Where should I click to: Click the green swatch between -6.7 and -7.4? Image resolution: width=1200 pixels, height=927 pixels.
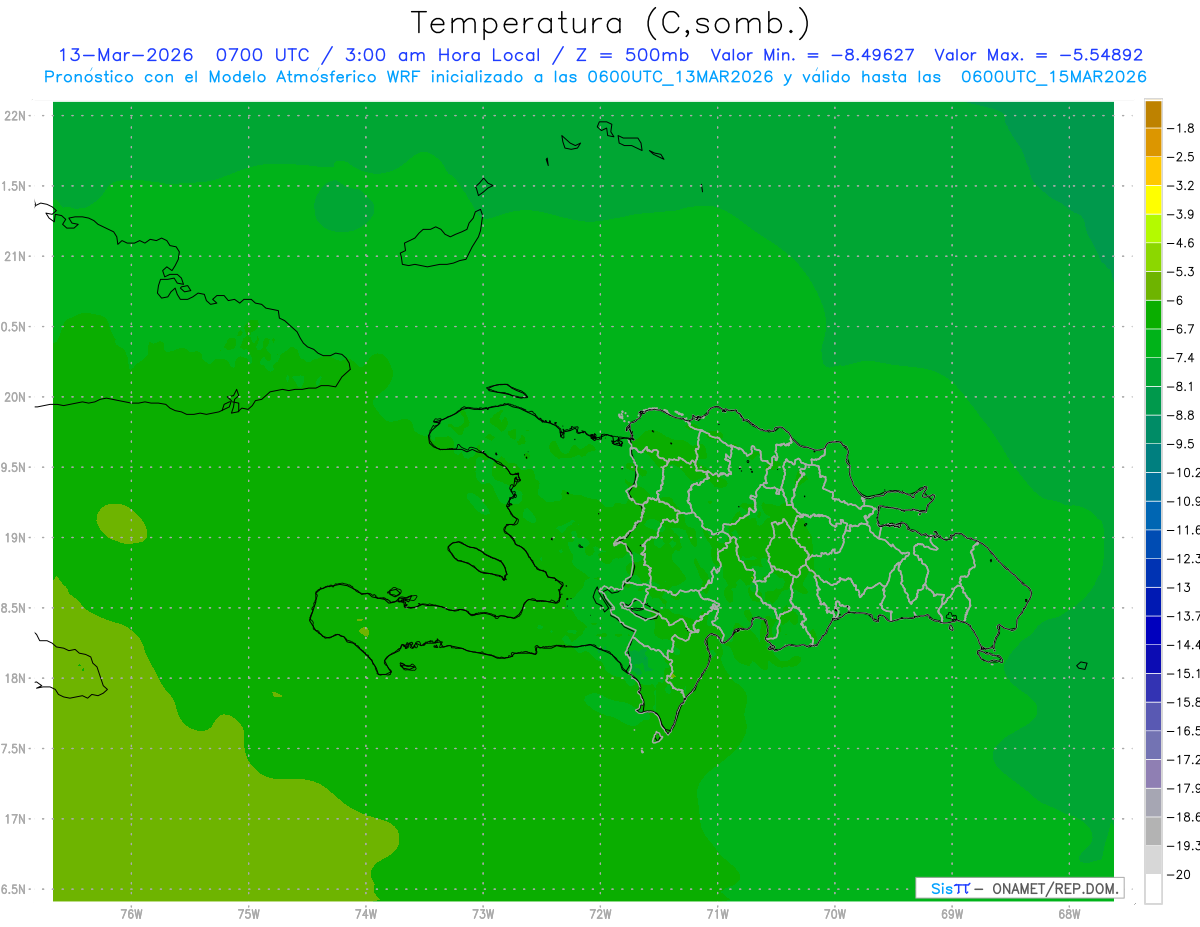click(1153, 343)
